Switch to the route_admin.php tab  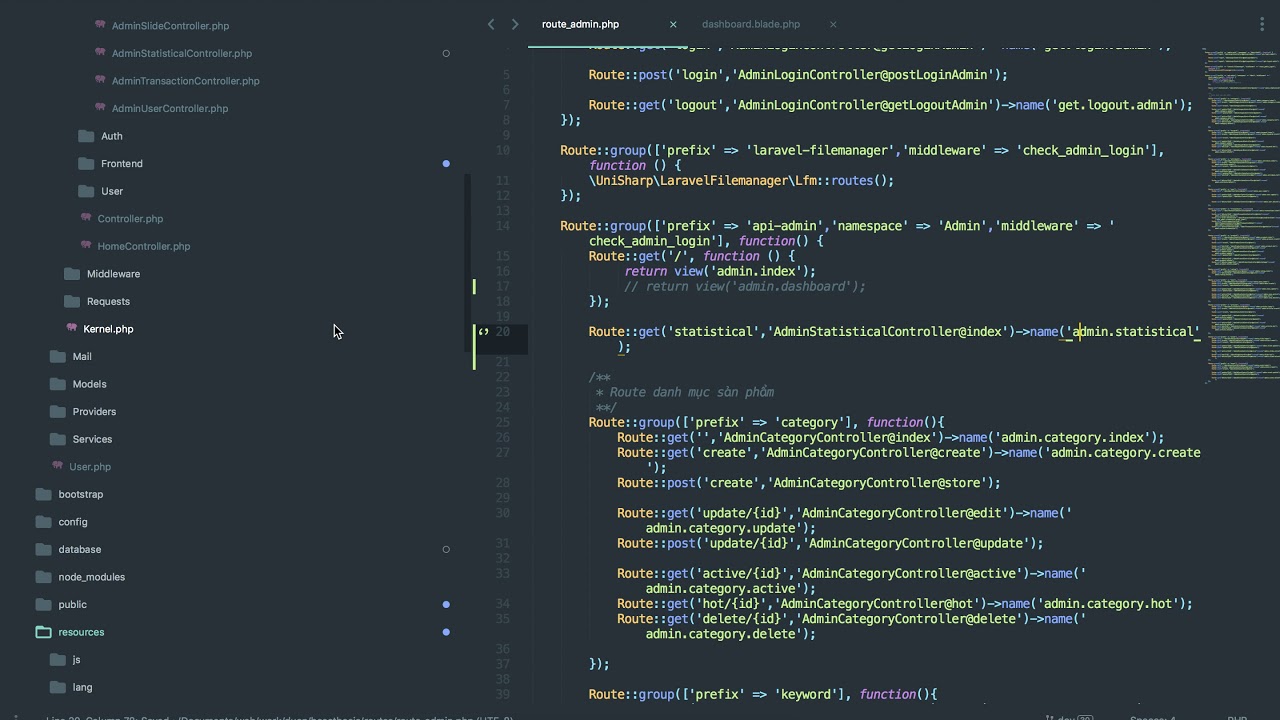coord(580,24)
